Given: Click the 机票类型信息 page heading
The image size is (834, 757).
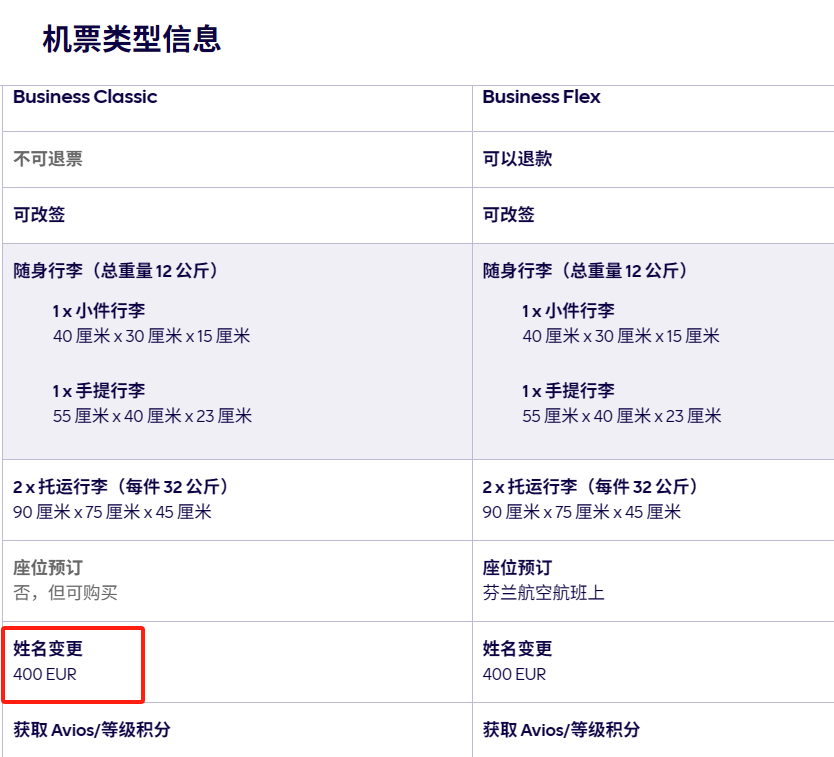Looking at the screenshot, I should (131, 39).
